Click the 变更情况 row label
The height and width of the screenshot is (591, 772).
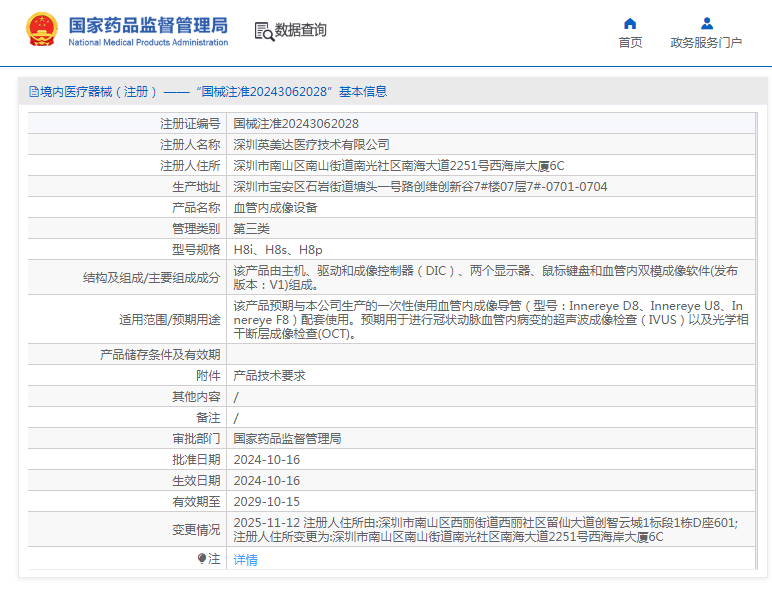point(196,530)
